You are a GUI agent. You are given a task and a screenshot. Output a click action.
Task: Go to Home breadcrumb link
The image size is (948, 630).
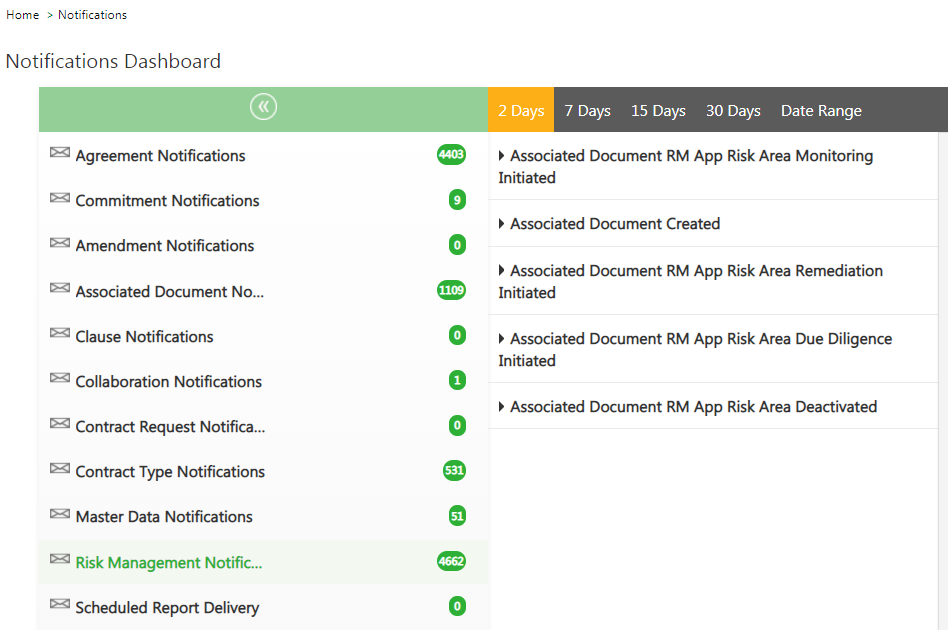pos(23,15)
